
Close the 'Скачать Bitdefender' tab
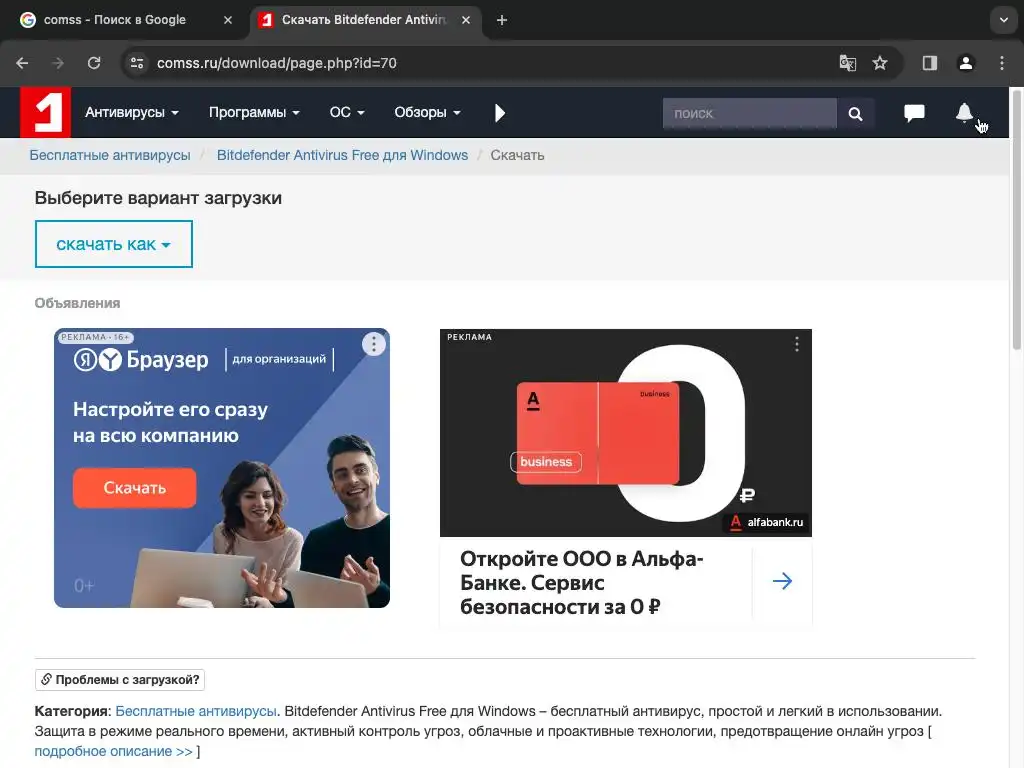(x=466, y=20)
